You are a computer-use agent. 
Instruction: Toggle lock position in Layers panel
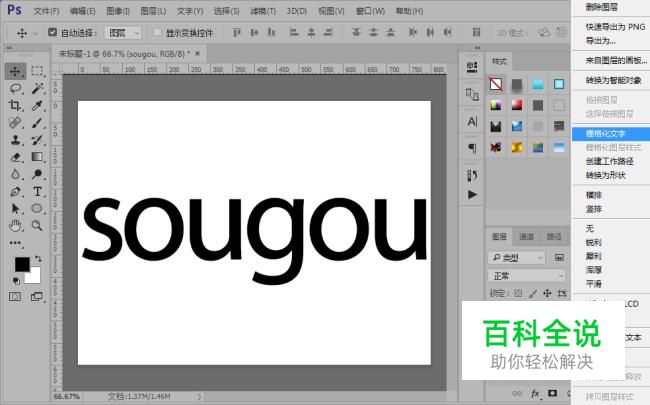coord(547,293)
